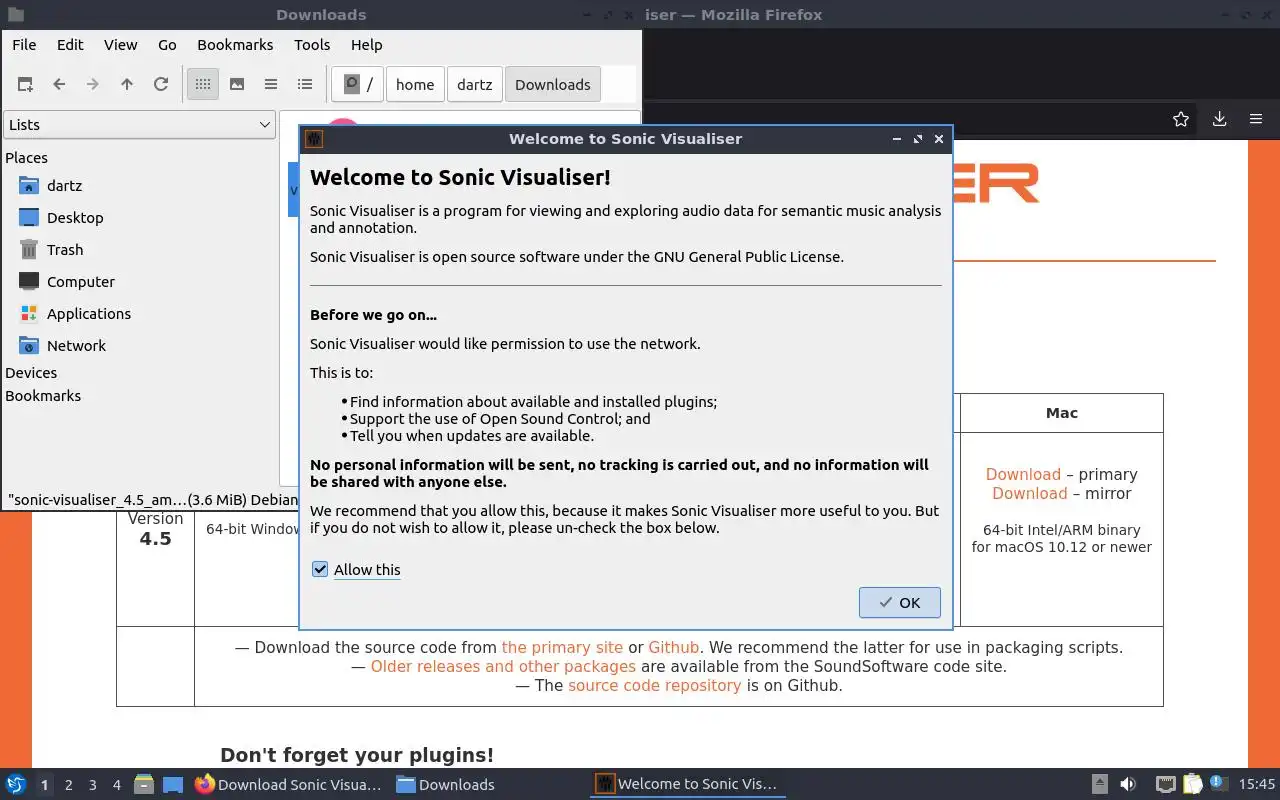Click the removable media tray icon
Screen dimensions: 1280x800
click(x=1099, y=784)
